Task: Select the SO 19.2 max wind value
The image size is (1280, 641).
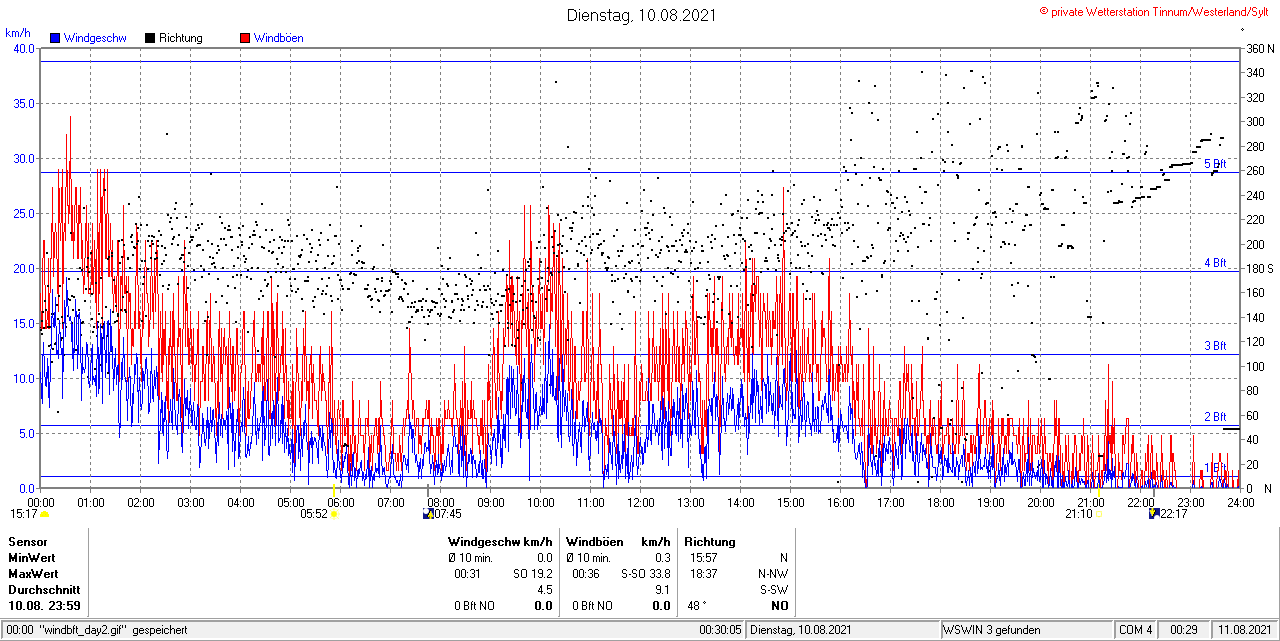Action: click(x=535, y=573)
